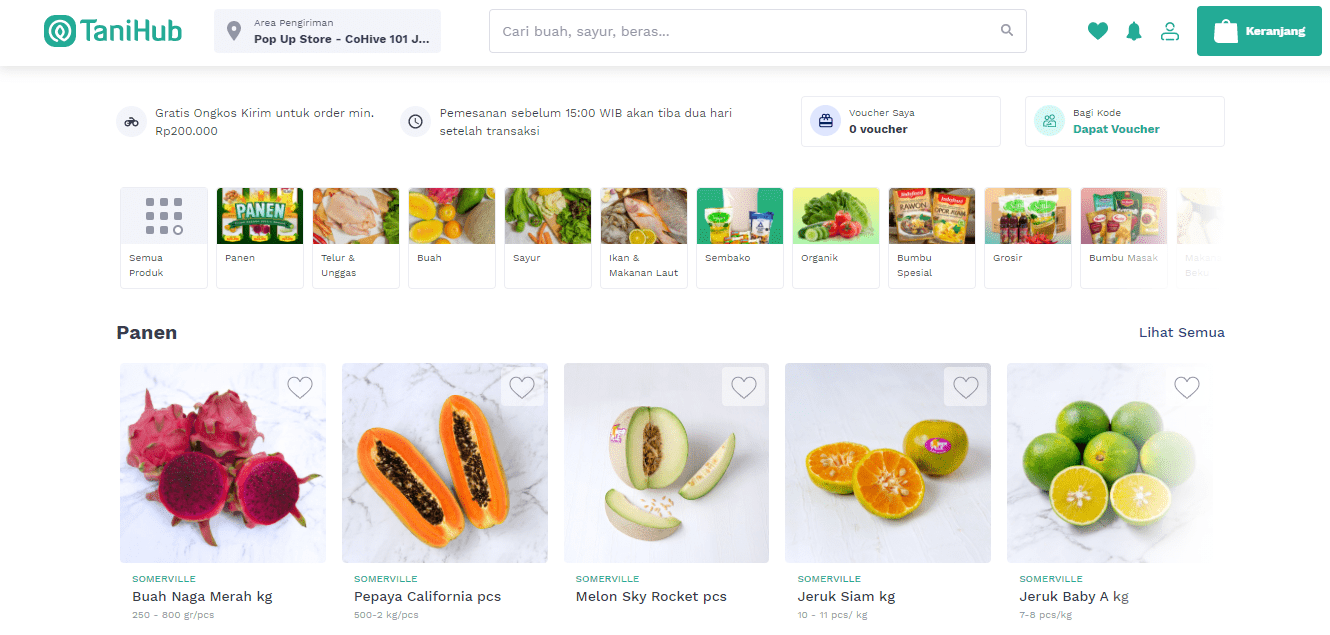Open the Keranjang cart button
1330x635 pixels.
[1259, 31]
